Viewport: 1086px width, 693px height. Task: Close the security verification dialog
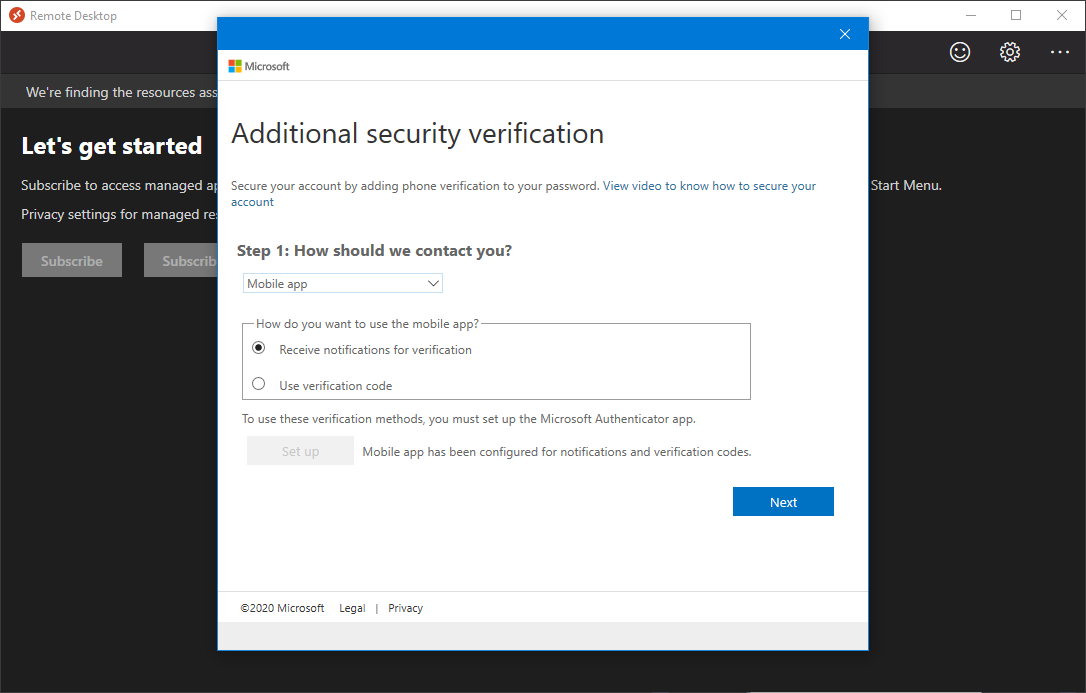point(844,34)
